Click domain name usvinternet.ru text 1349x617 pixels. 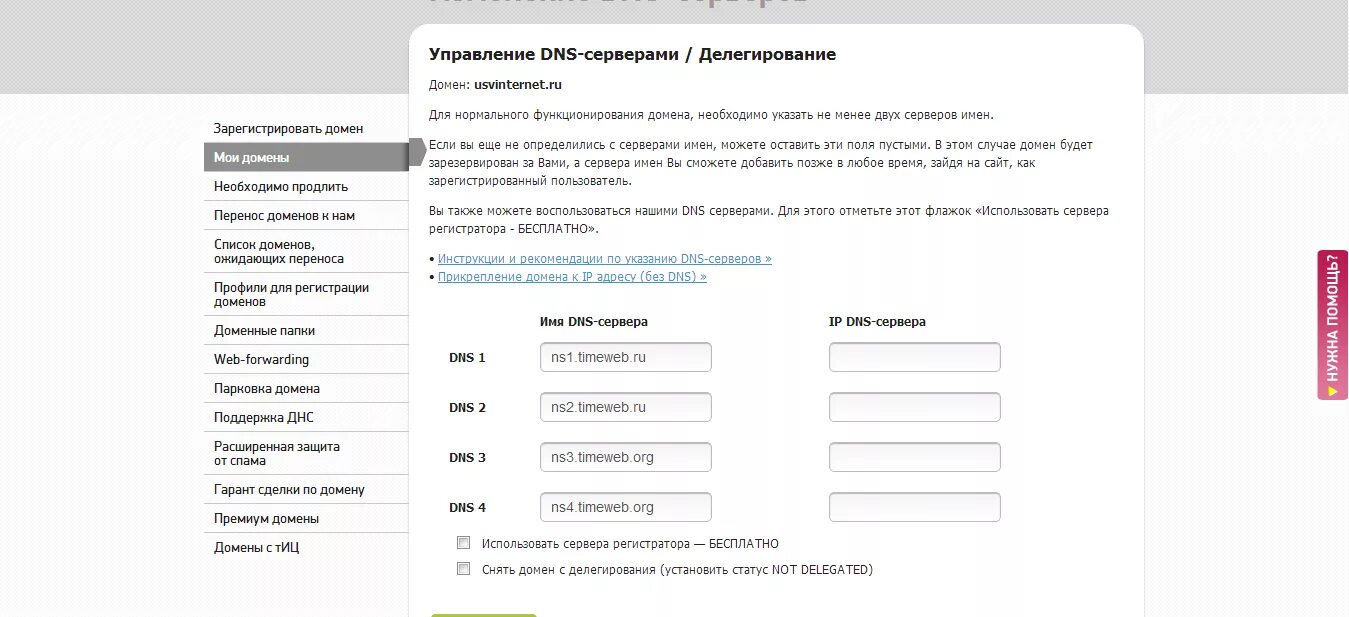518,85
